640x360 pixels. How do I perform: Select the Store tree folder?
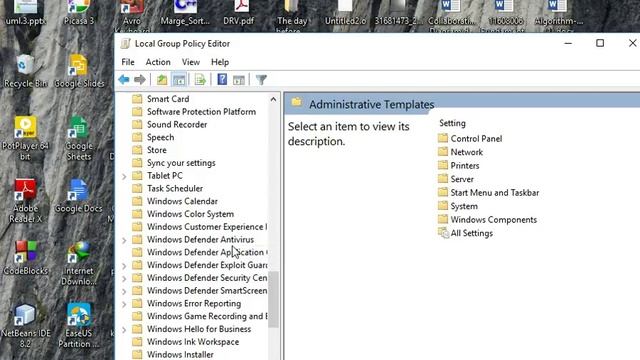(157, 150)
